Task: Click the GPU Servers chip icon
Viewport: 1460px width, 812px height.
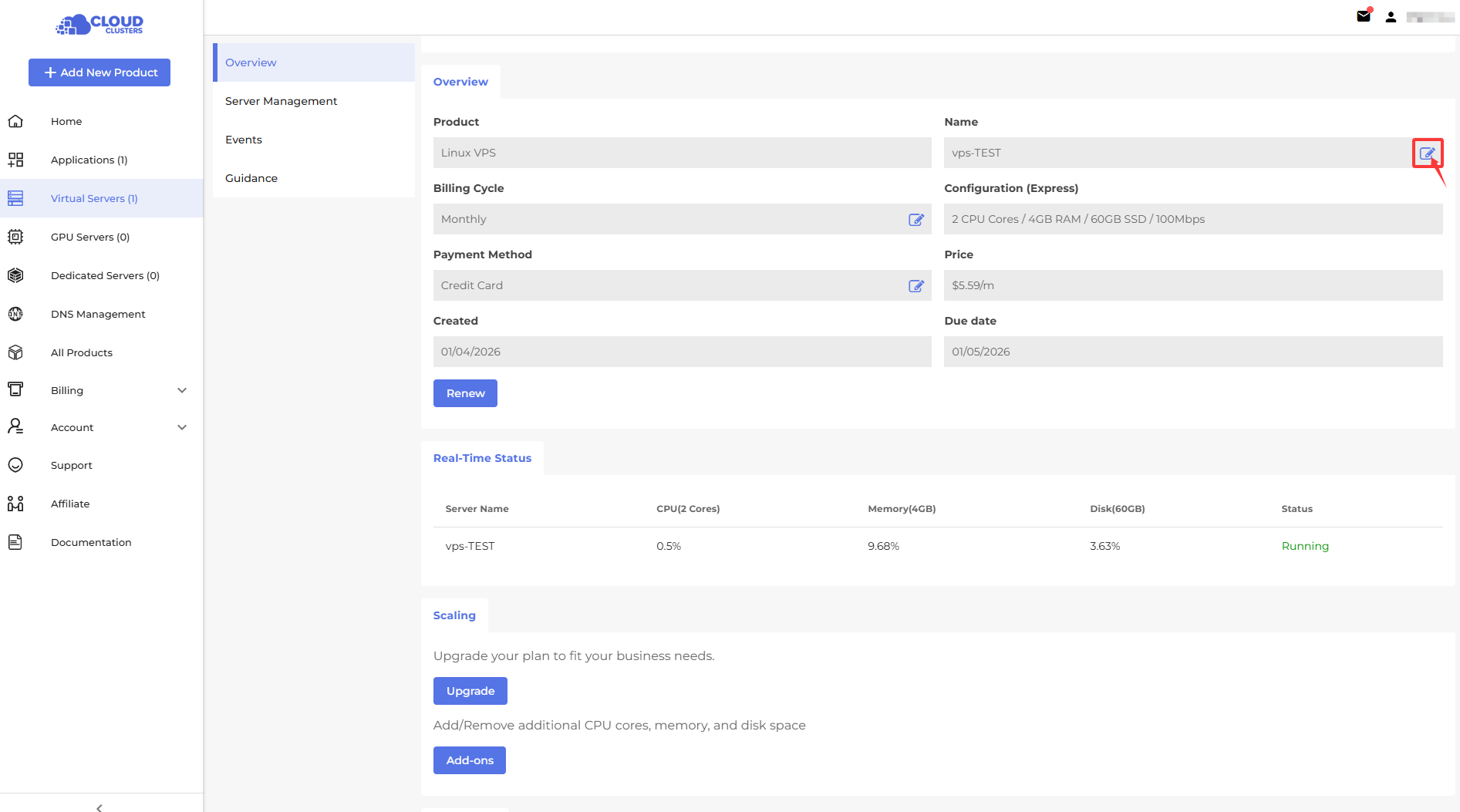Action: [15, 237]
